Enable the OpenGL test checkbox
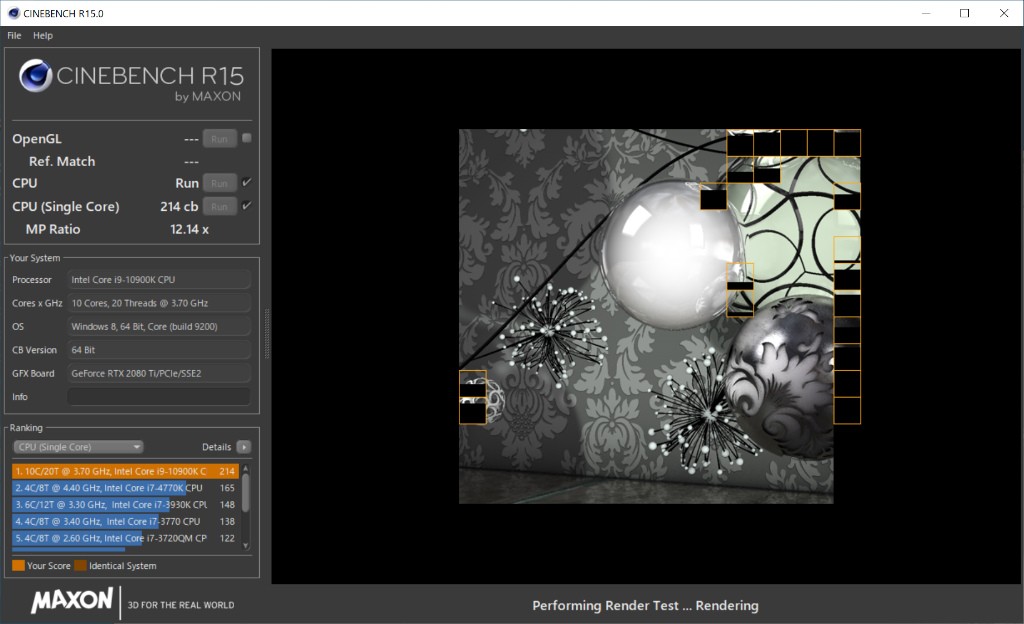 247,138
